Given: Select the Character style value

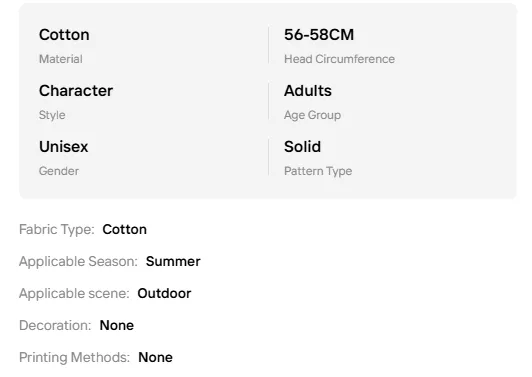Looking at the screenshot, I should [x=76, y=91].
